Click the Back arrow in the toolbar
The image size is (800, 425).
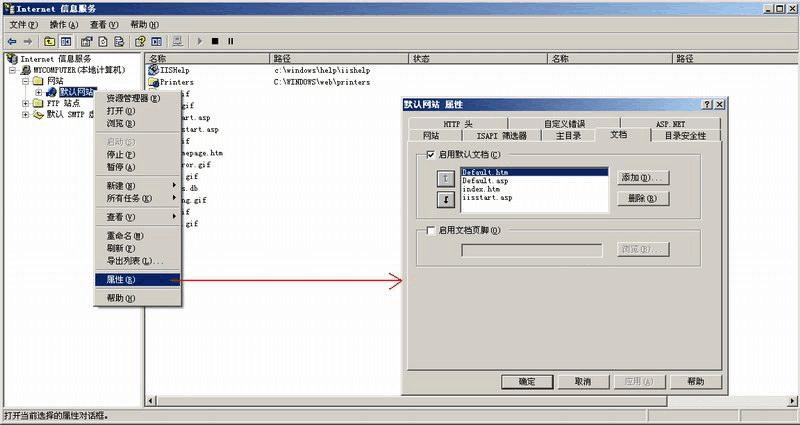[11, 41]
